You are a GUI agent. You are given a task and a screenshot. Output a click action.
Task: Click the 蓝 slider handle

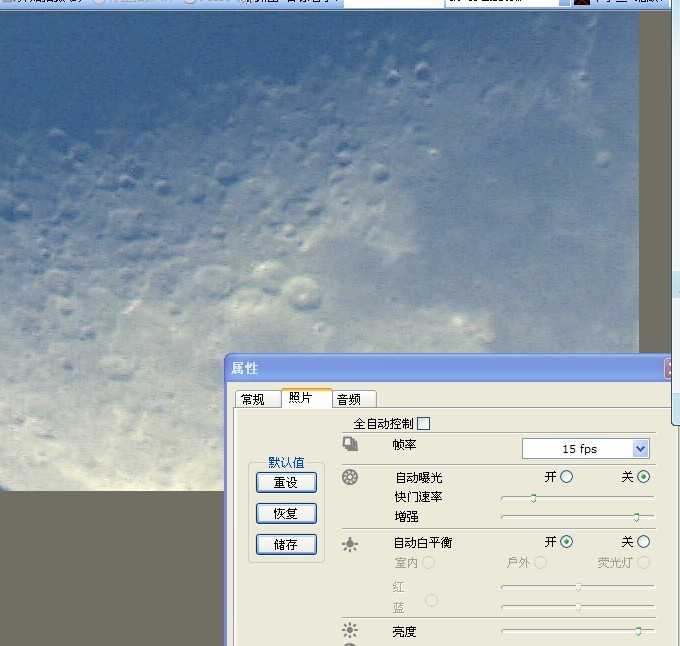point(578,607)
